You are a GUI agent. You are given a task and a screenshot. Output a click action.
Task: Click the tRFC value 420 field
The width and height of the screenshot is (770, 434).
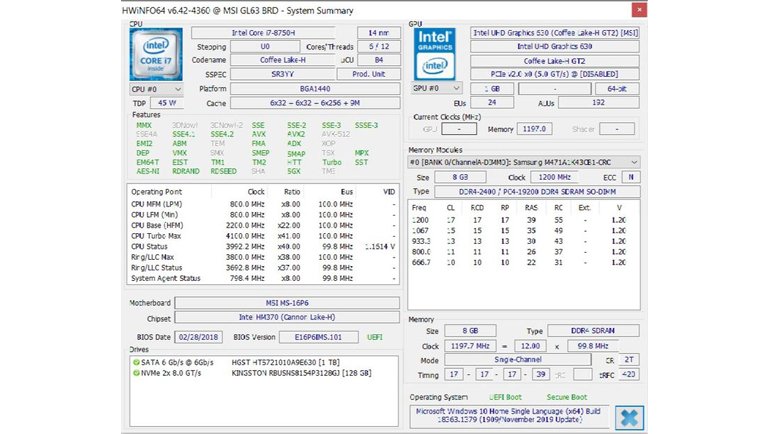(x=629, y=375)
